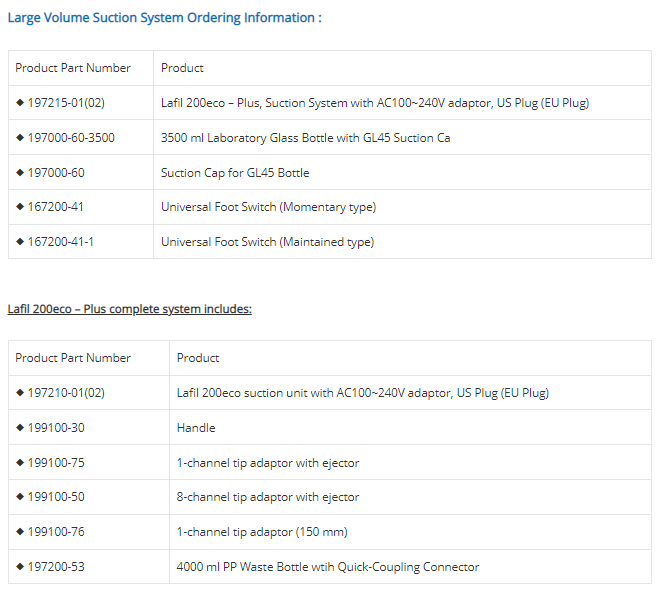Click the Handle product entry

click(196, 428)
